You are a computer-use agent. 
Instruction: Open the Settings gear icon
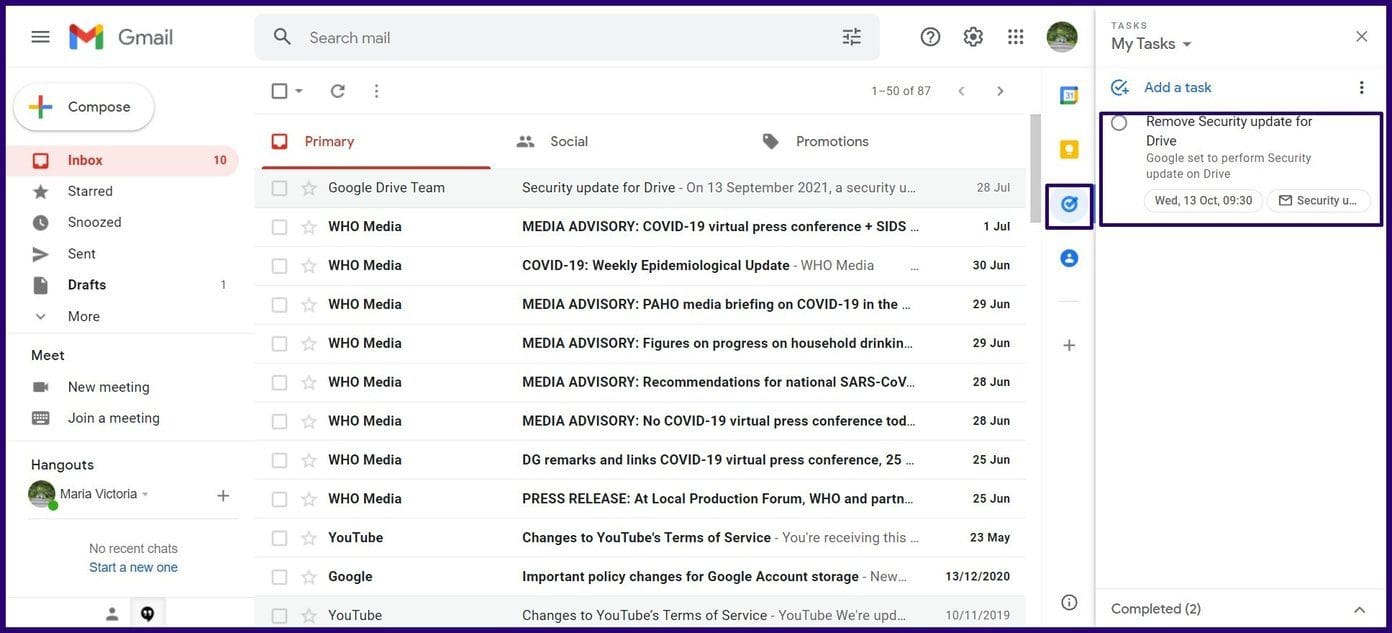click(973, 37)
